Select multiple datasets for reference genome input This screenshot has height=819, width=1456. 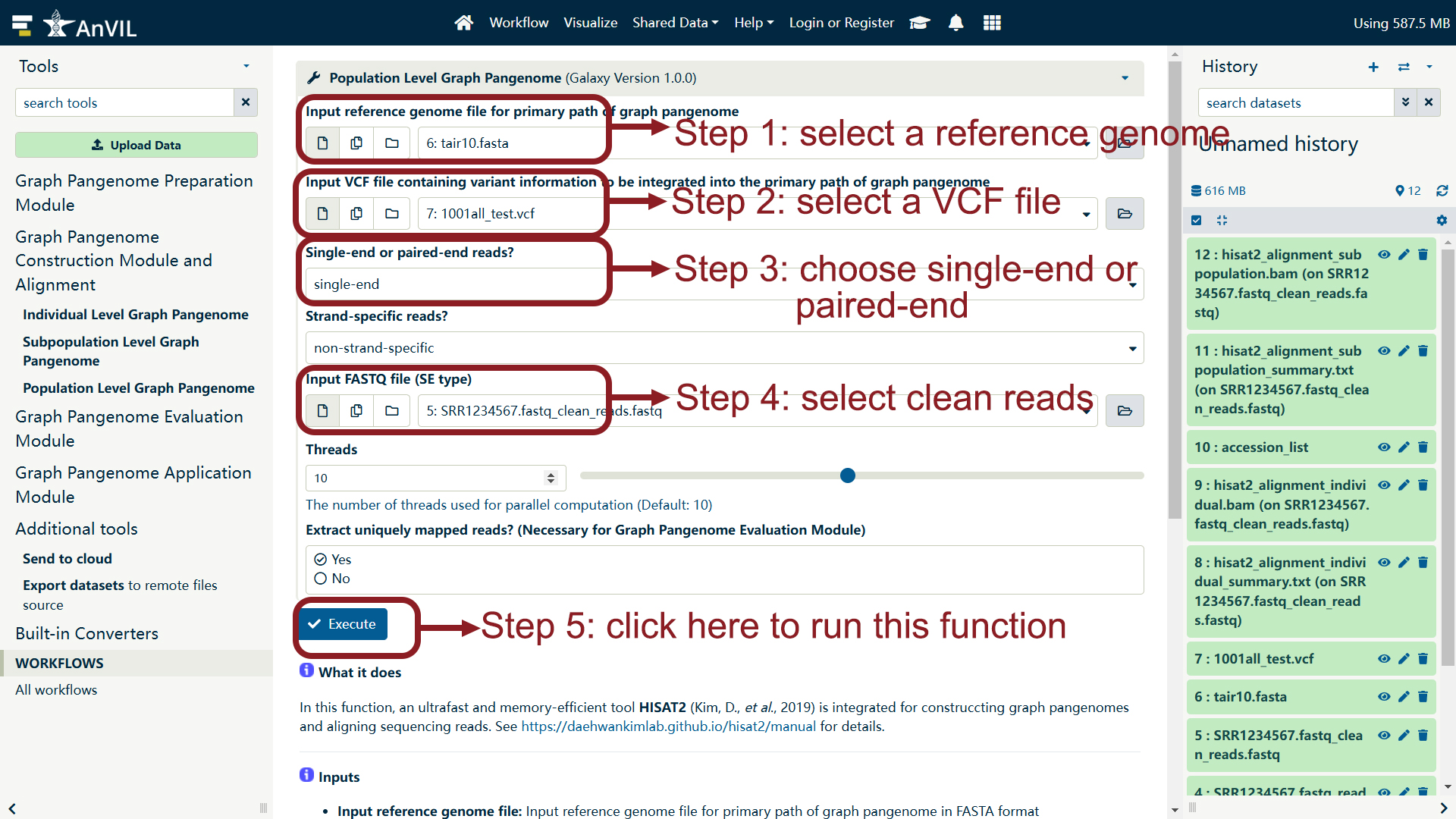point(356,143)
